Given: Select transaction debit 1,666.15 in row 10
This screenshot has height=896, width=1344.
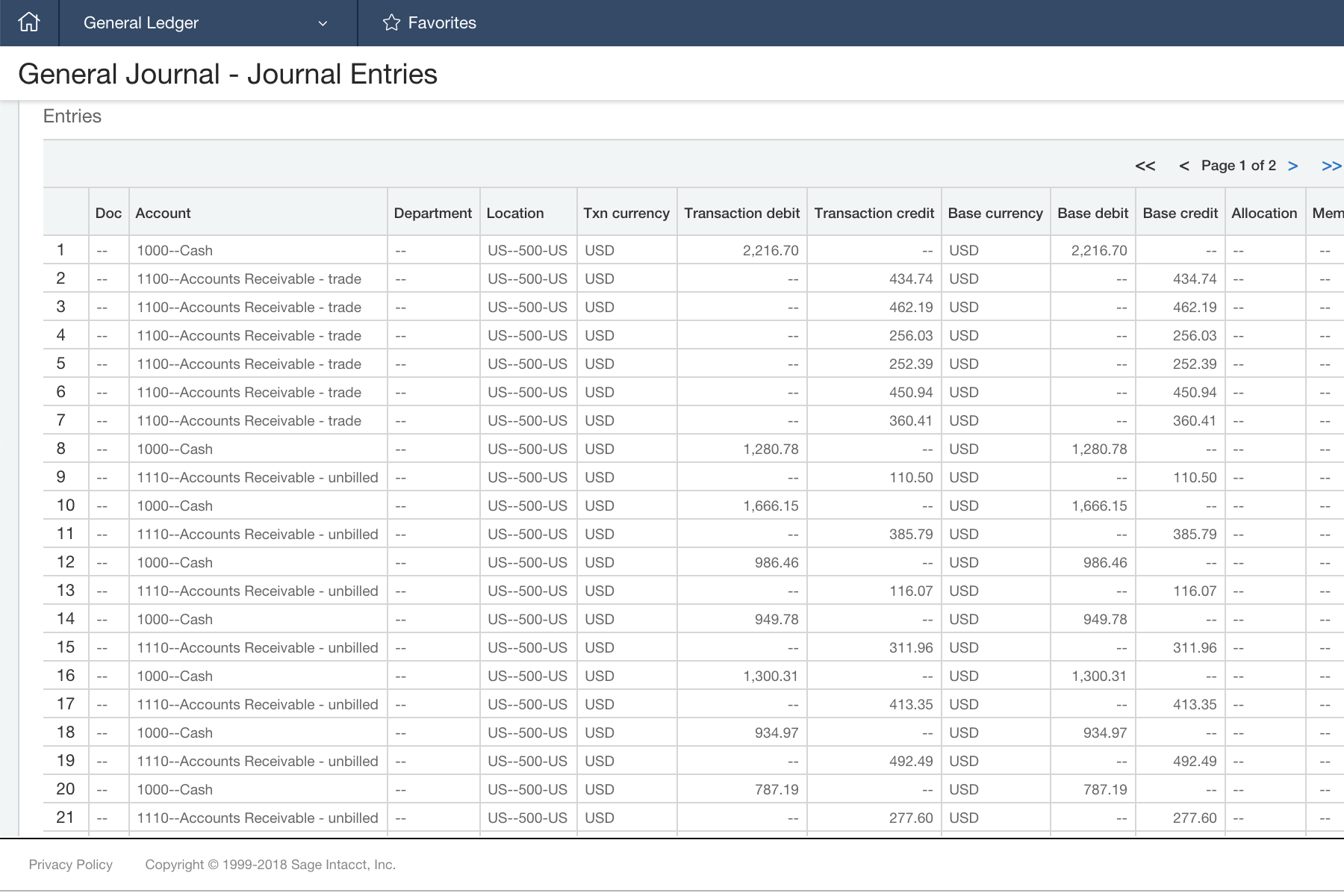Looking at the screenshot, I should coord(771,505).
